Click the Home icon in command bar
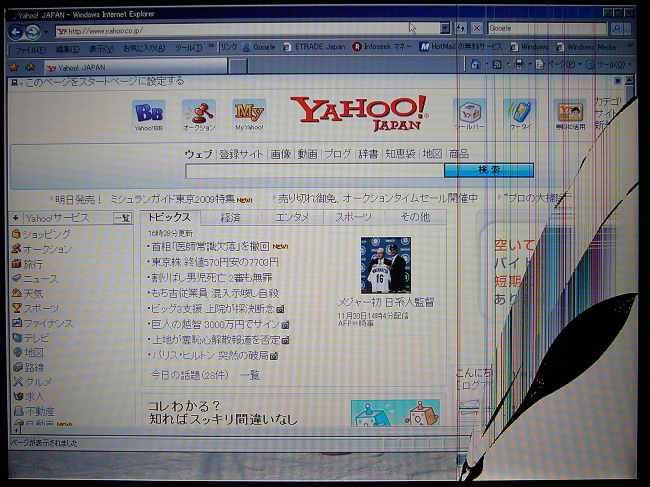 (x=475, y=64)
